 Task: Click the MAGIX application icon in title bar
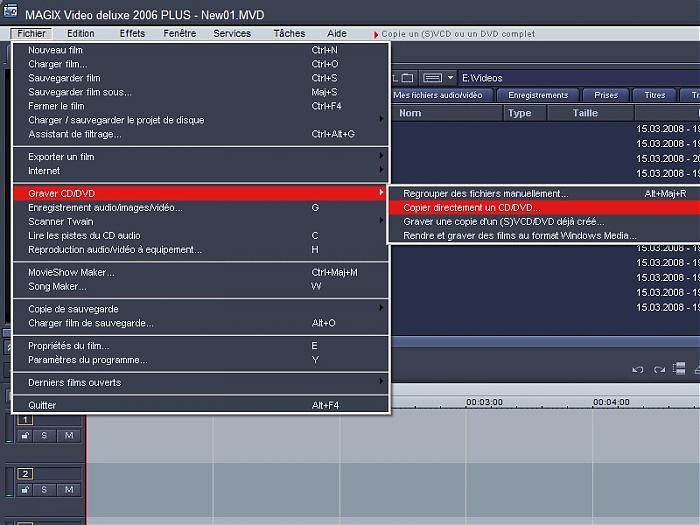coord(9,11)
